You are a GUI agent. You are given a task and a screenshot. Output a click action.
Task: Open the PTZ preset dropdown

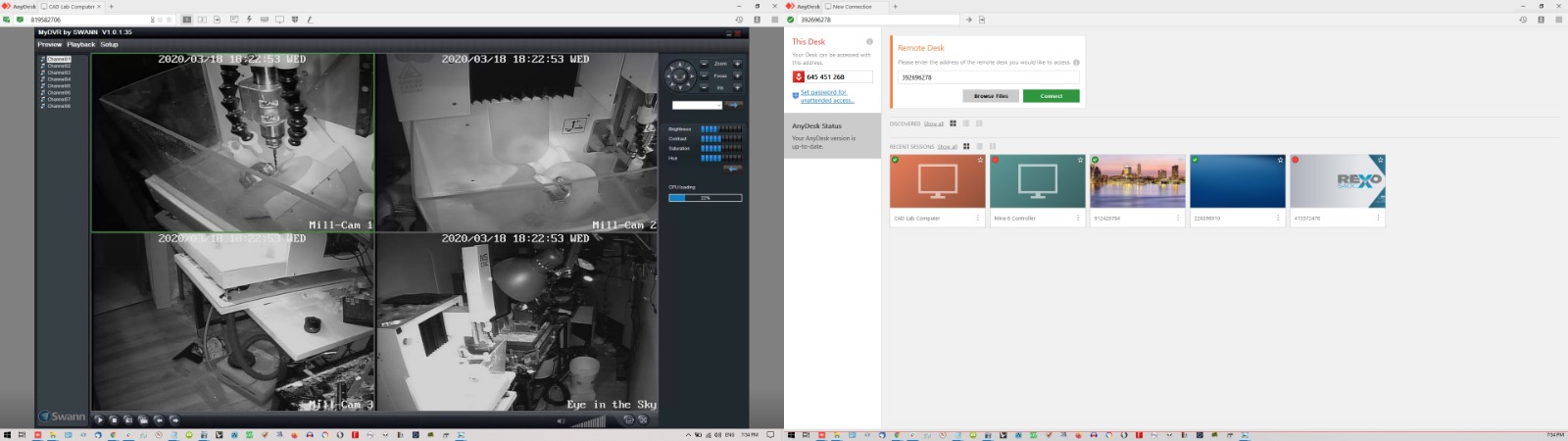click(x=697, y=105)
